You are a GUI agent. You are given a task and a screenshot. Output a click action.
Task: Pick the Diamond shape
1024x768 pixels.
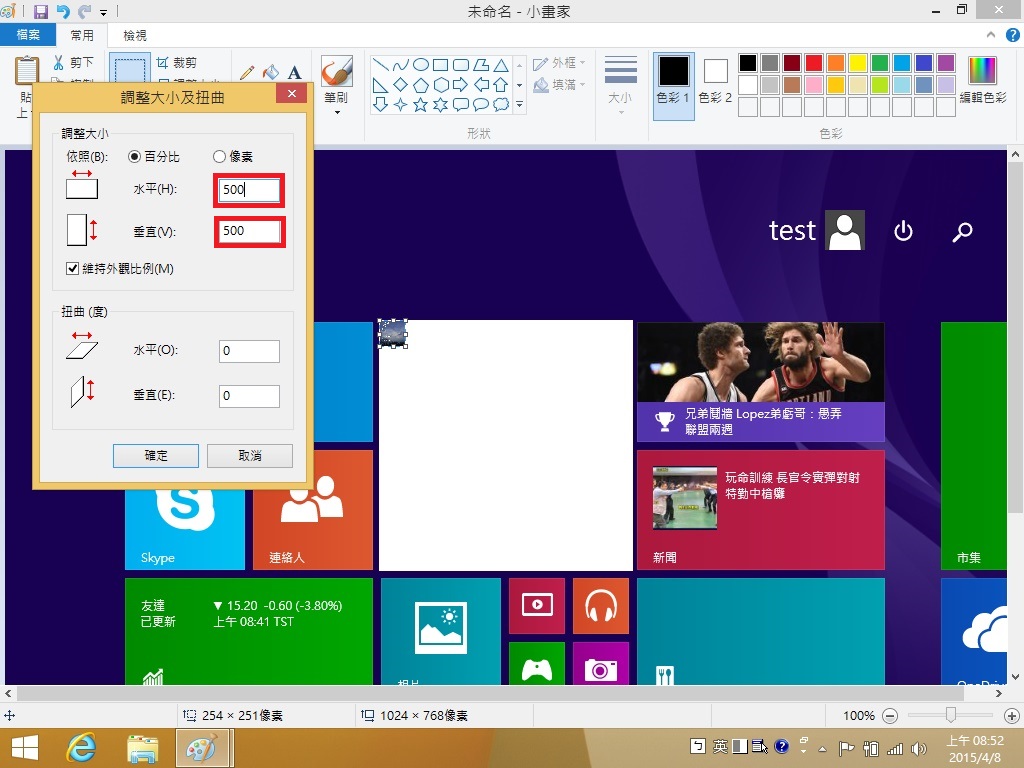400,85
